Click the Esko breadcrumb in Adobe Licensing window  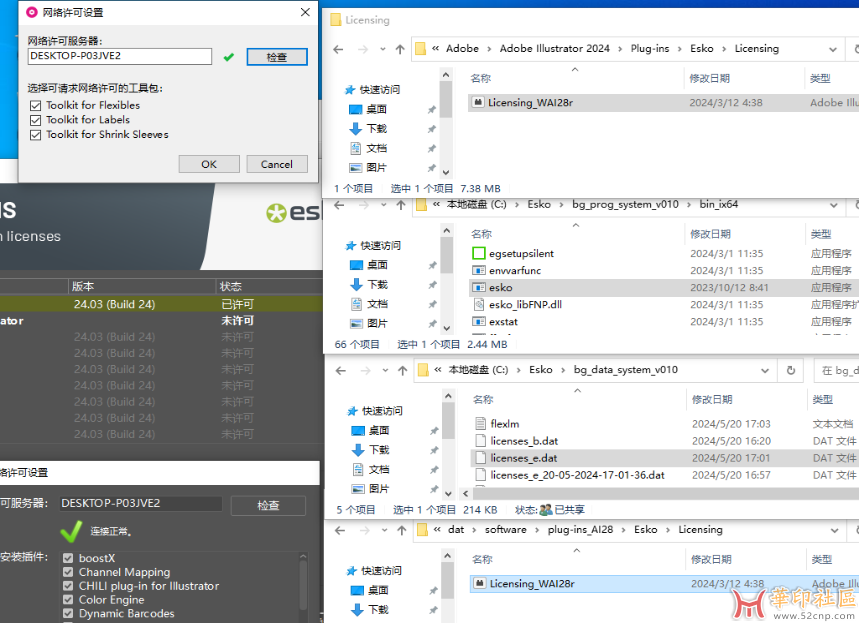coord(701,49)
